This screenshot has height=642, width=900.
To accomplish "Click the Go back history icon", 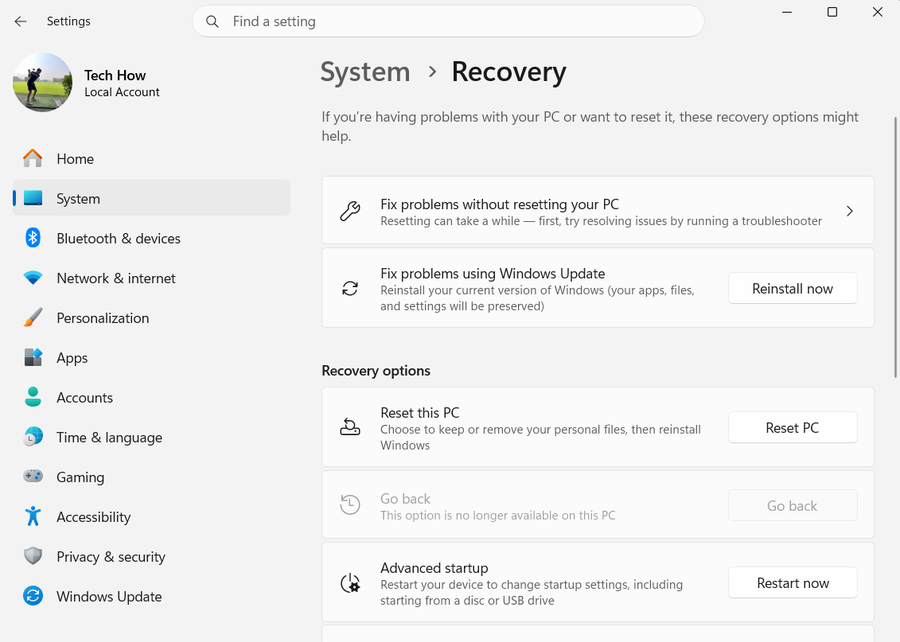I will (350, 505).
